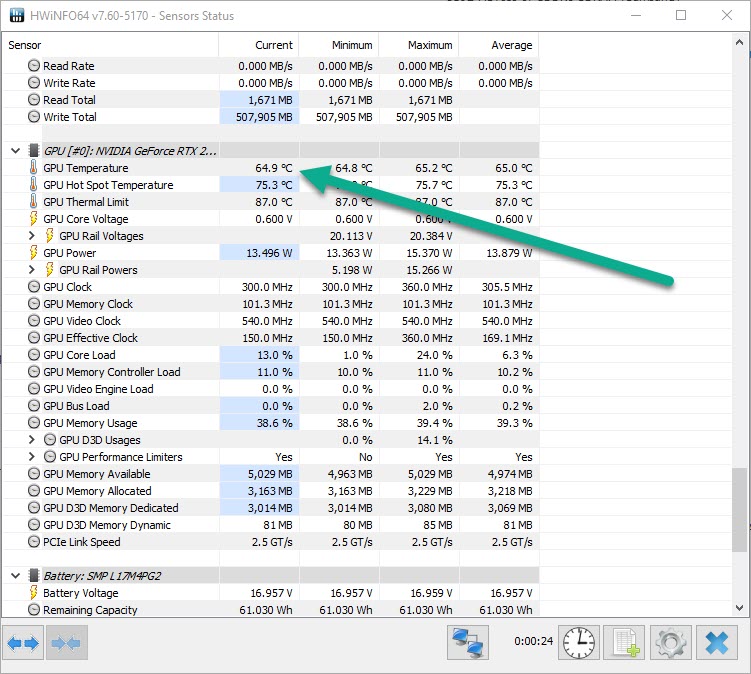Click the GPU Power lightning icon
This screenshot has width=751, height=674.
33,252
